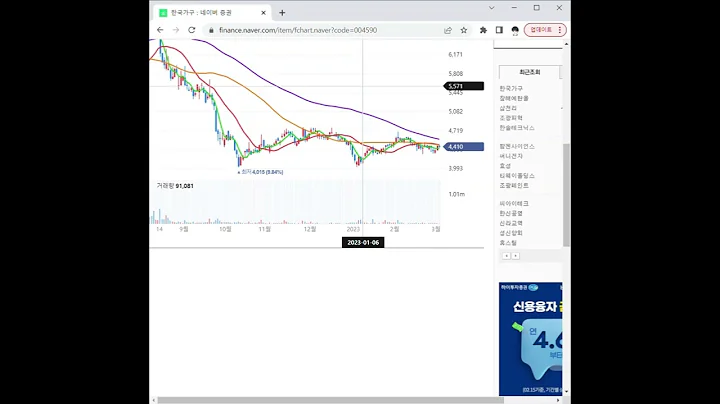The image size is (720, 404).
Task: Open 써니전자 in recent list
Action: click(x=511, y=156)
